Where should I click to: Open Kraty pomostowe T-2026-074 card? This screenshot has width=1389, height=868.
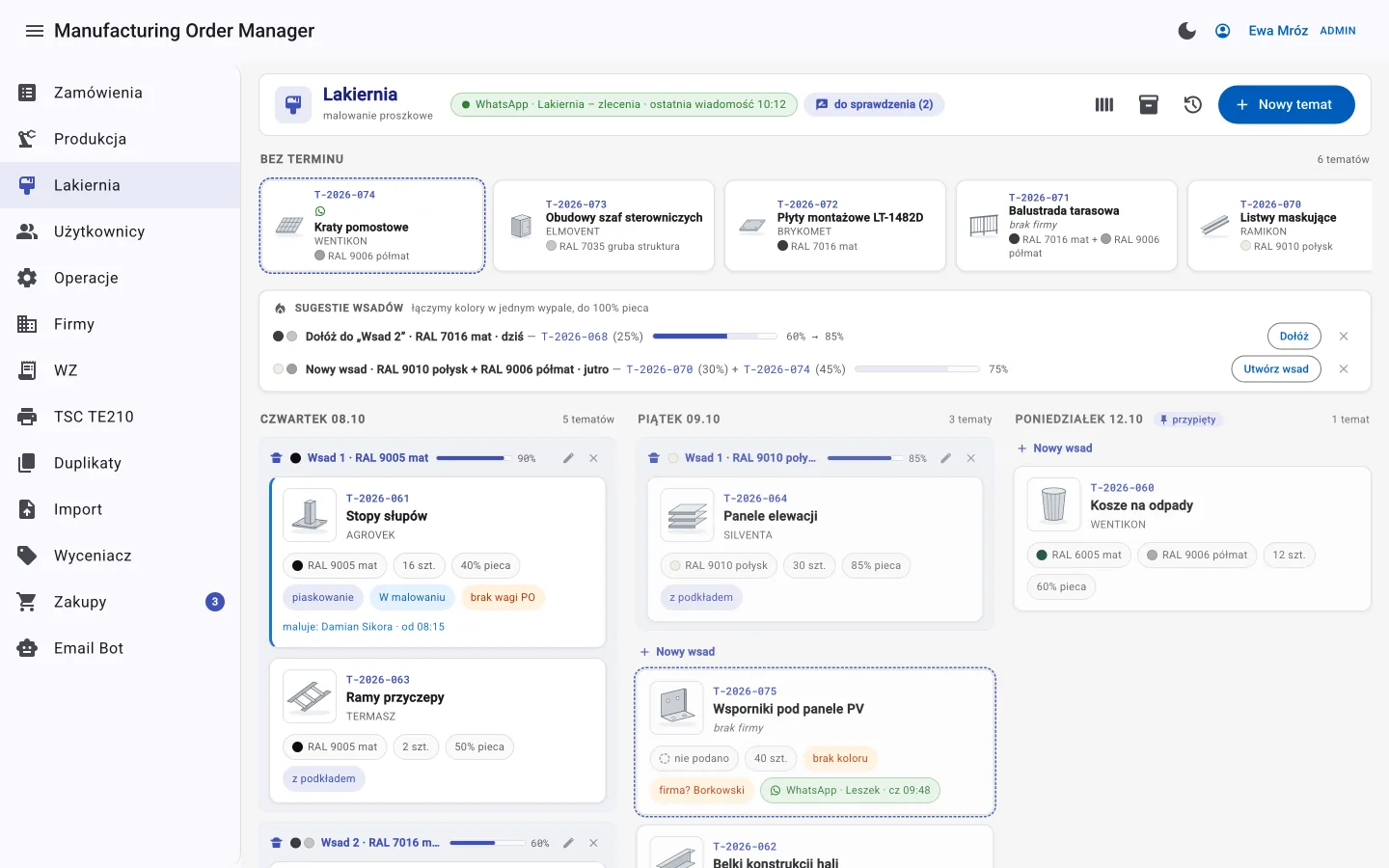(x=372, y=226)
